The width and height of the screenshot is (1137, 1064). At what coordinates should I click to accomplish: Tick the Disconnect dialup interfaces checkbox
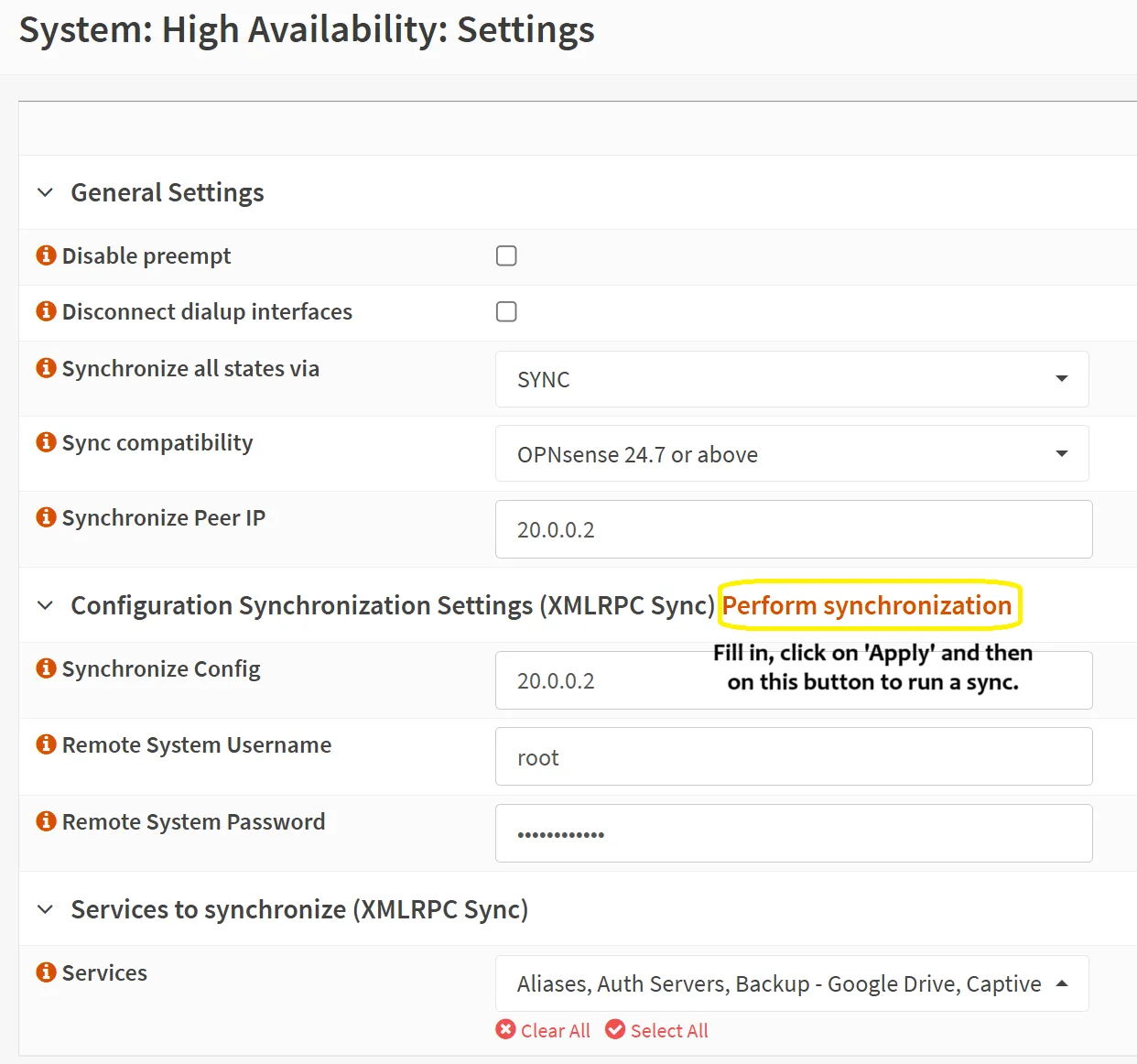[506, 311]
